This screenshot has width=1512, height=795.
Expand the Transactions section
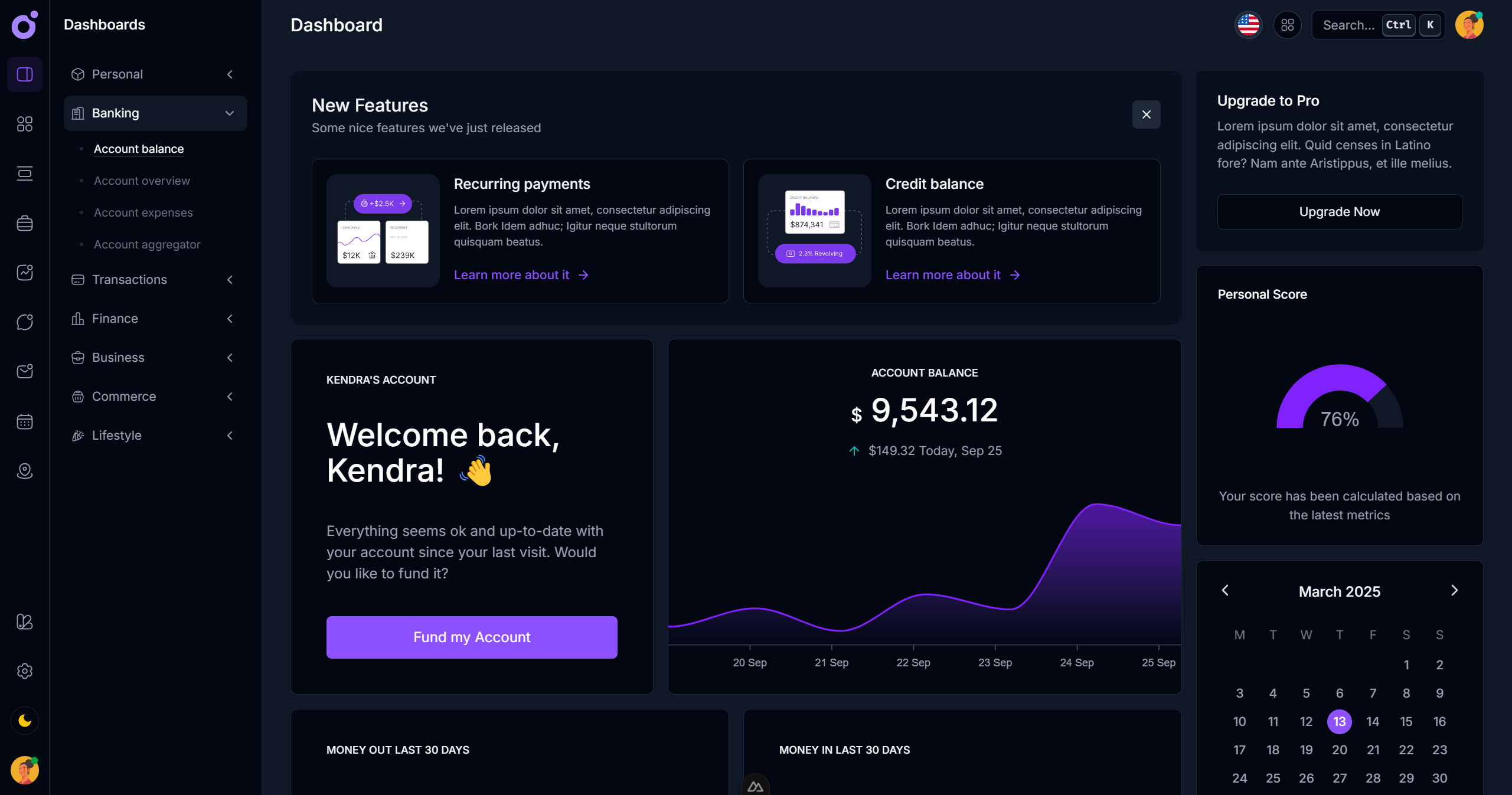pyautogui.click(x=230, y=279)
